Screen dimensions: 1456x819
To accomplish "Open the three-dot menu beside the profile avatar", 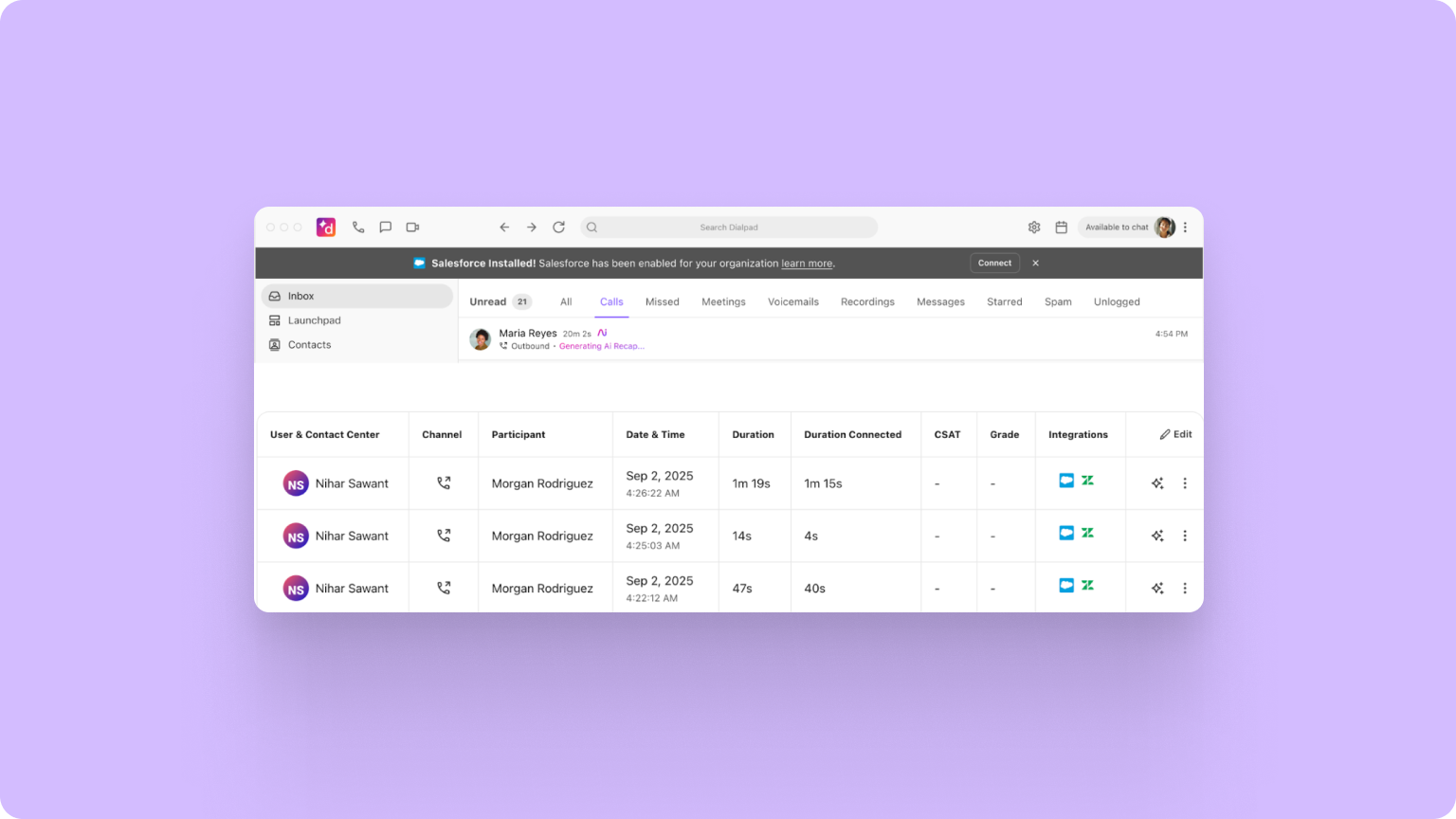I will coord(1184,227).
